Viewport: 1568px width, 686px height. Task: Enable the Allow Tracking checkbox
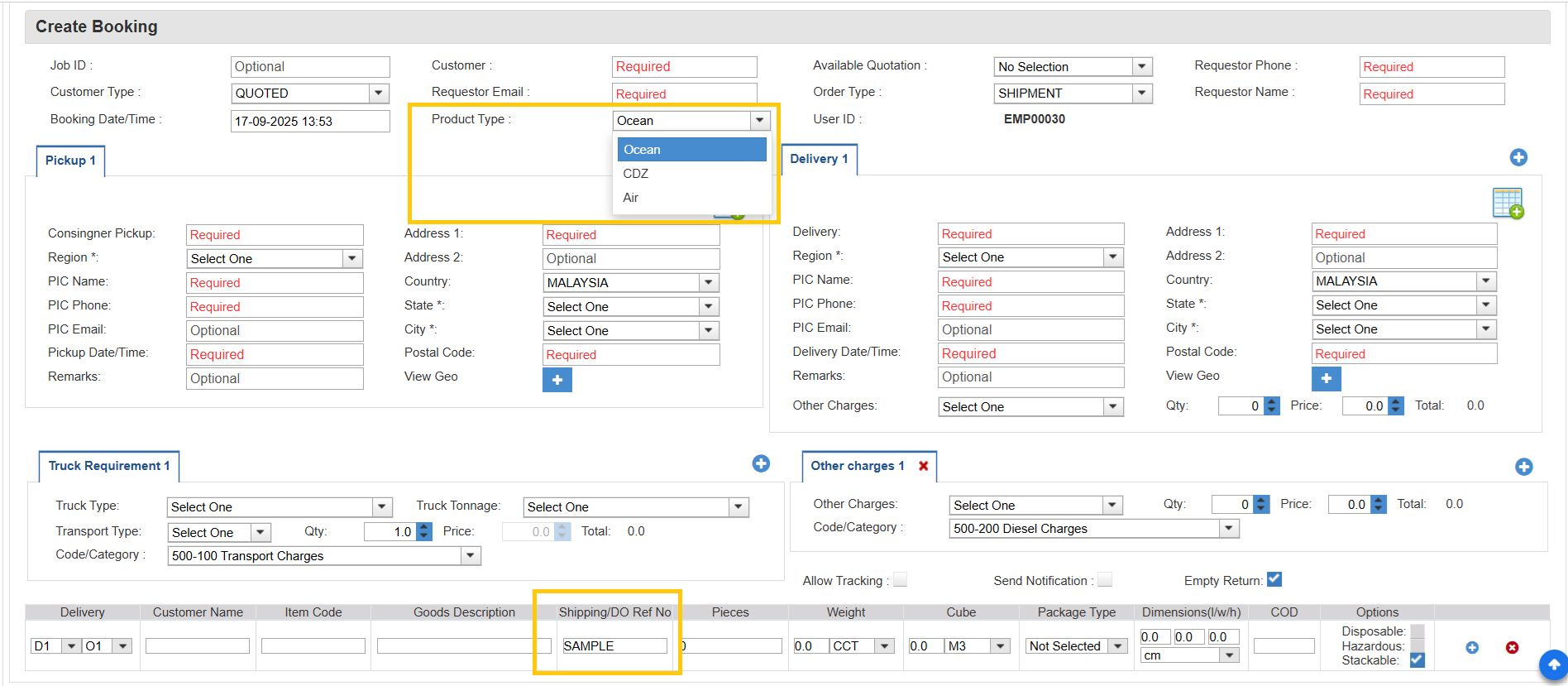[900, 579]
